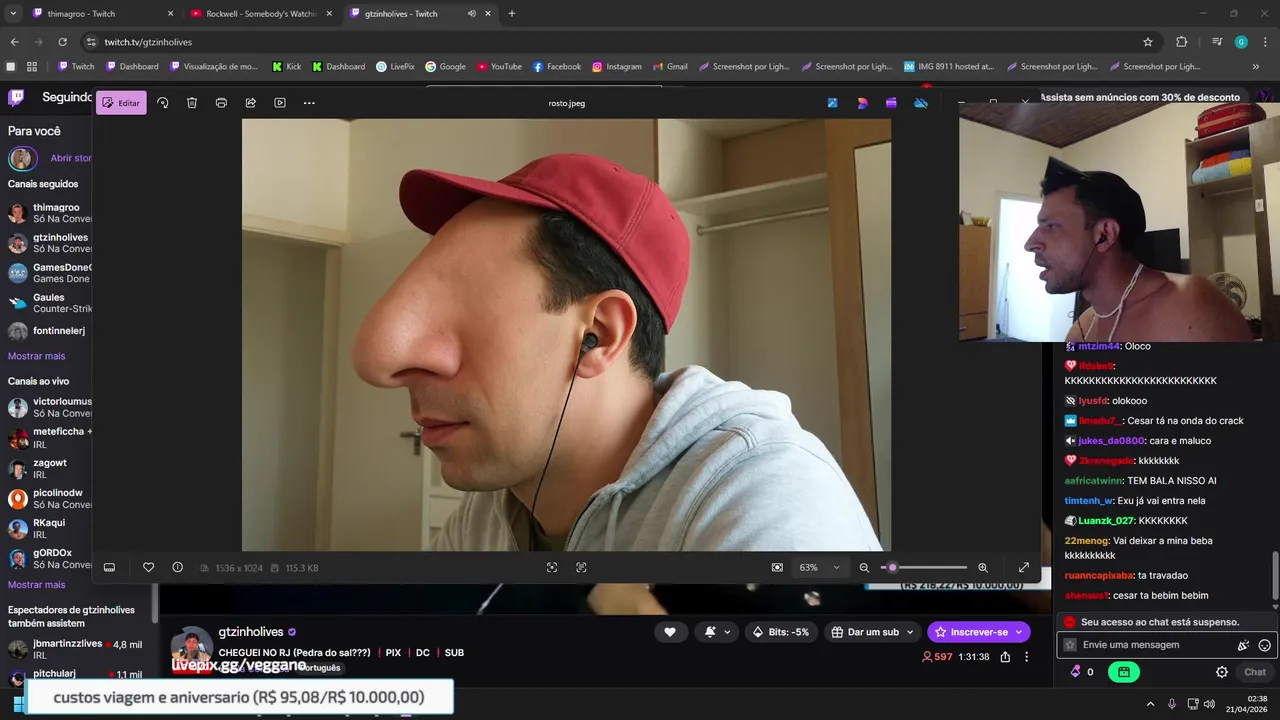
Task: Open notification bell dropdown
Action: point(717,632)
